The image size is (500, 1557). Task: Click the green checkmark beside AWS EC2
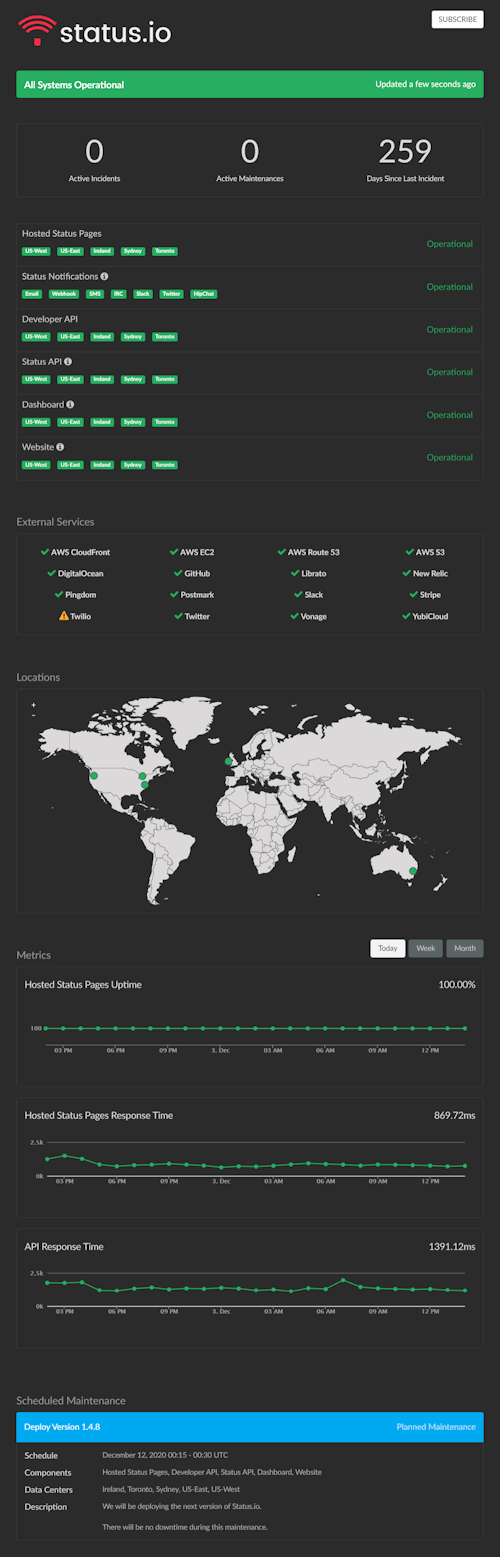click(175, 552)
